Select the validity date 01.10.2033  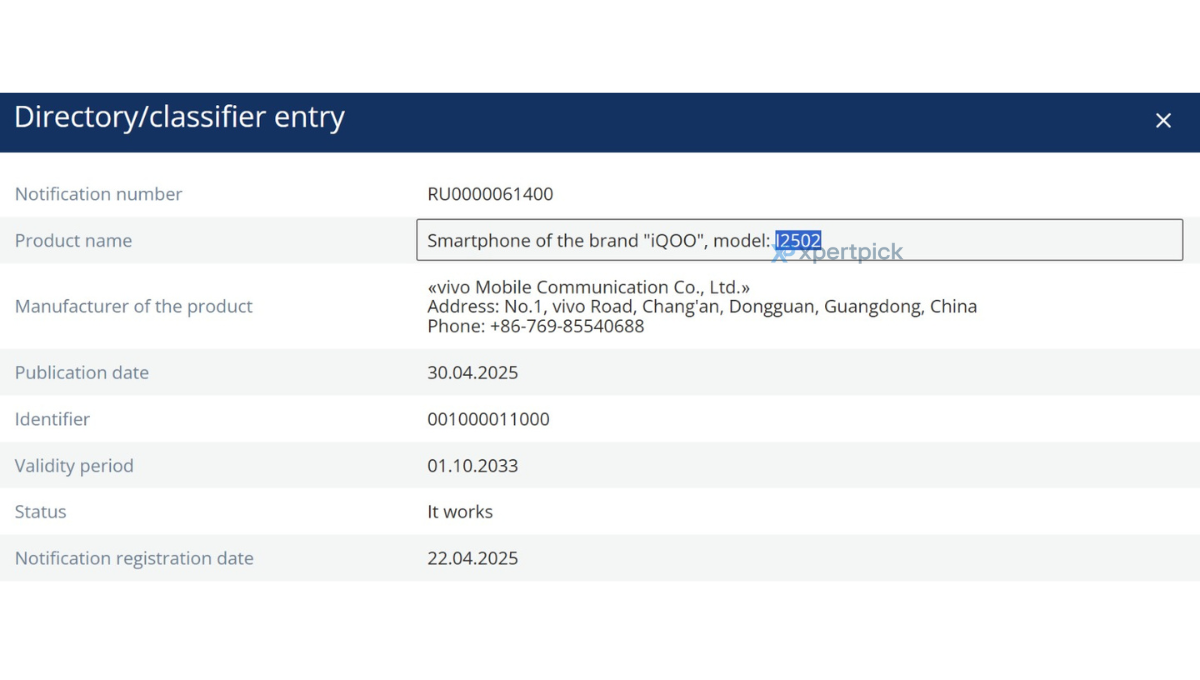(x=472, y=466)
